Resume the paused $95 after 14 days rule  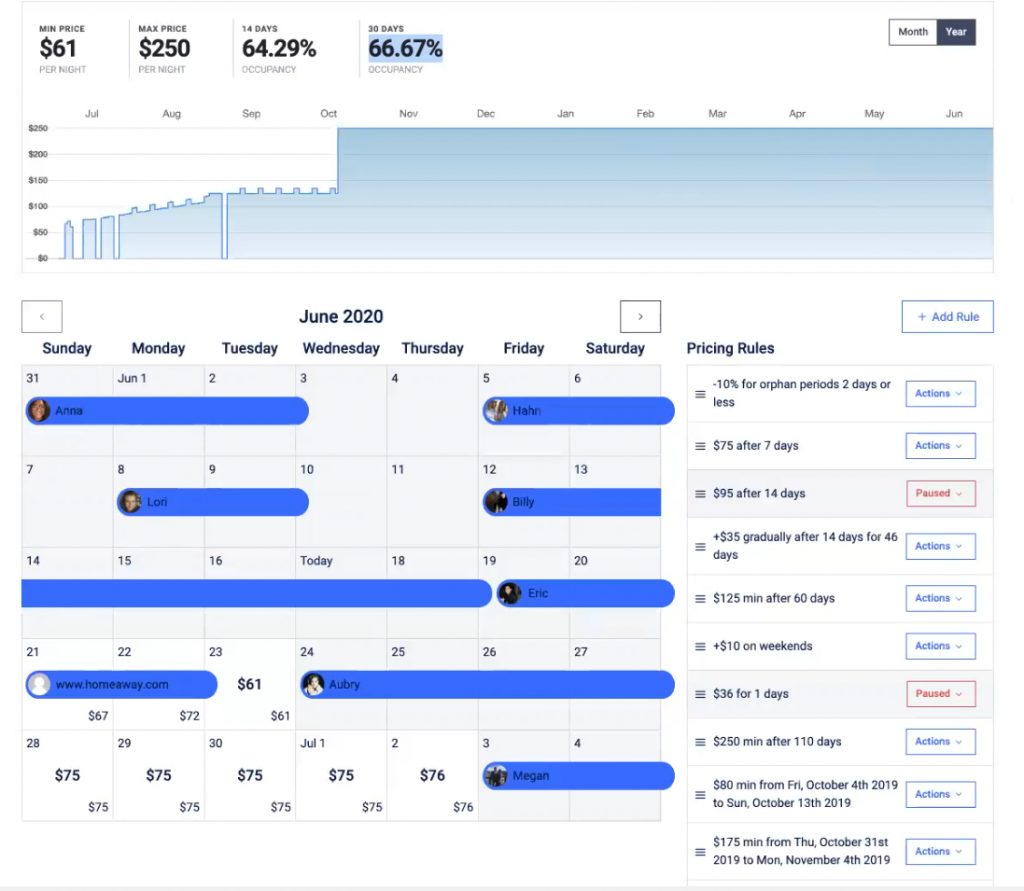pos(940,493)
